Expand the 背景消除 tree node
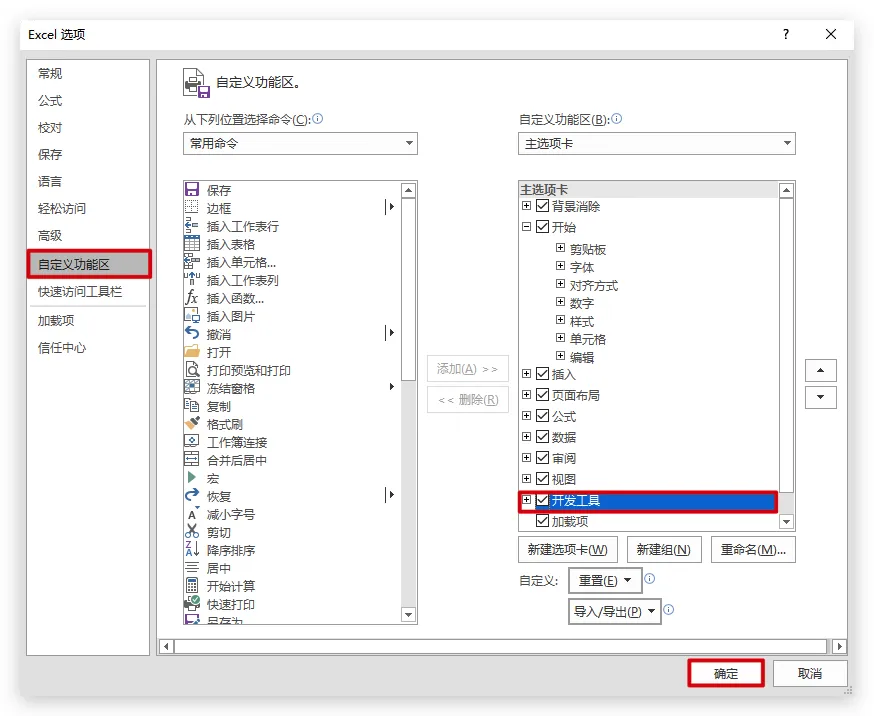 (526, 206)
